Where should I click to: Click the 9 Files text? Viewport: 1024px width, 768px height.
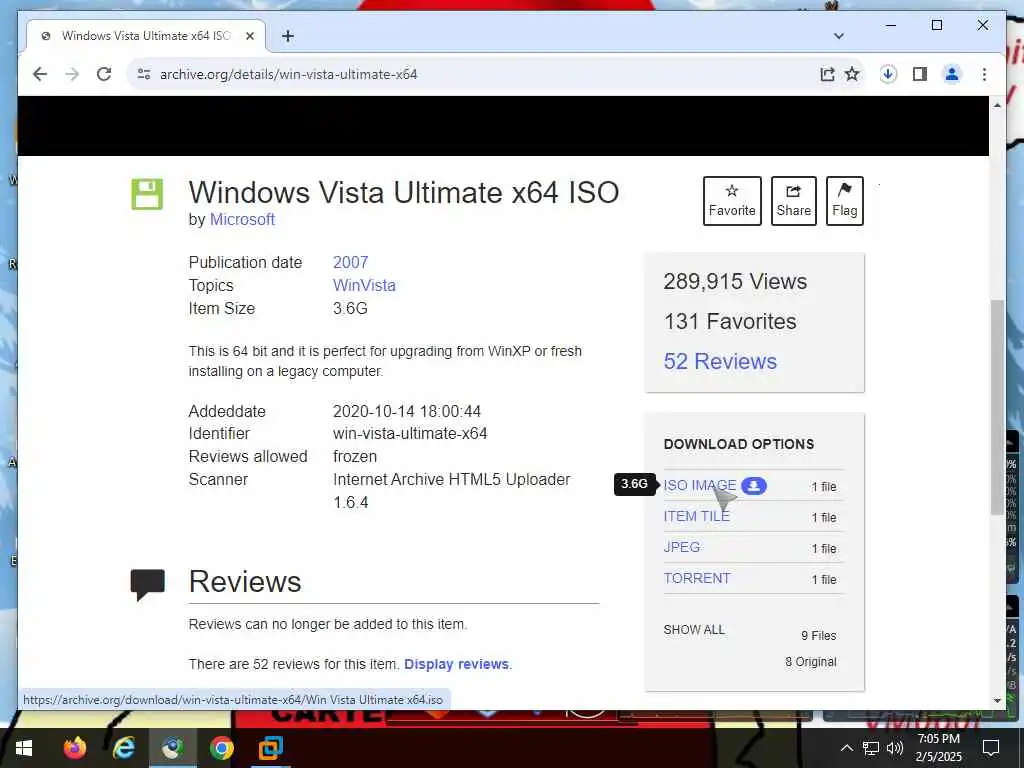(819, 635)
